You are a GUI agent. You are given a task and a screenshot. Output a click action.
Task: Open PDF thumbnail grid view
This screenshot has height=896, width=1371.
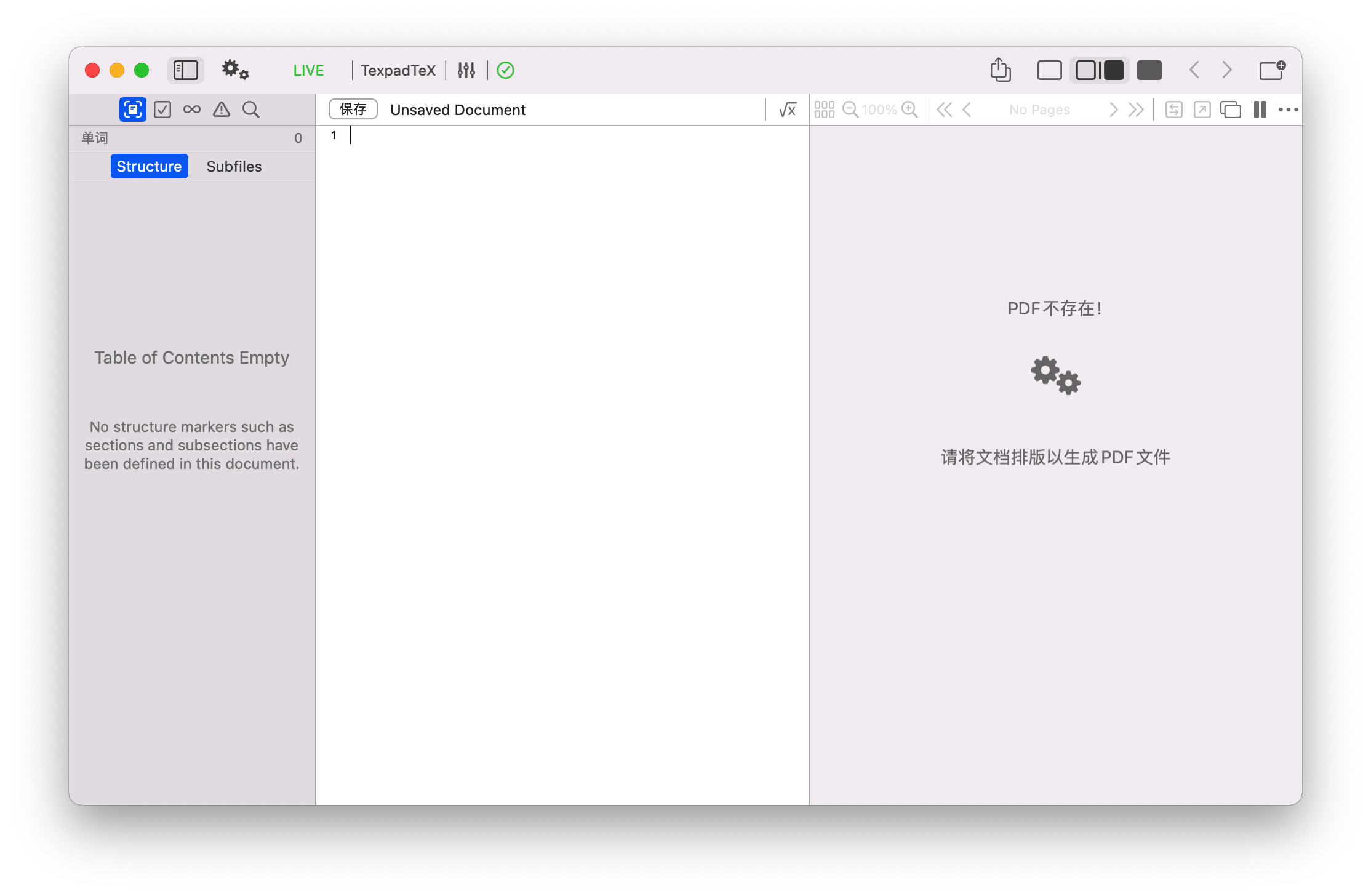coord(825,109)
